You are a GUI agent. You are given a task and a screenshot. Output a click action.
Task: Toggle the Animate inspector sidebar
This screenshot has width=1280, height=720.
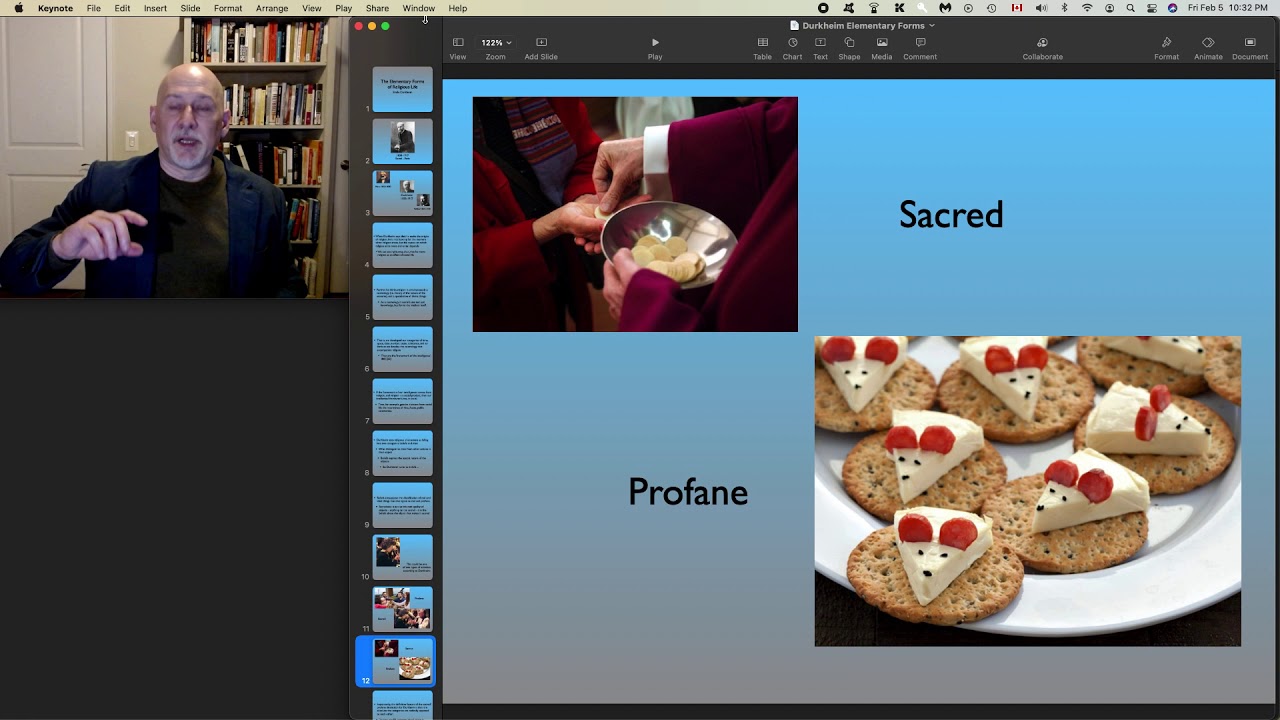(1208, 48)
